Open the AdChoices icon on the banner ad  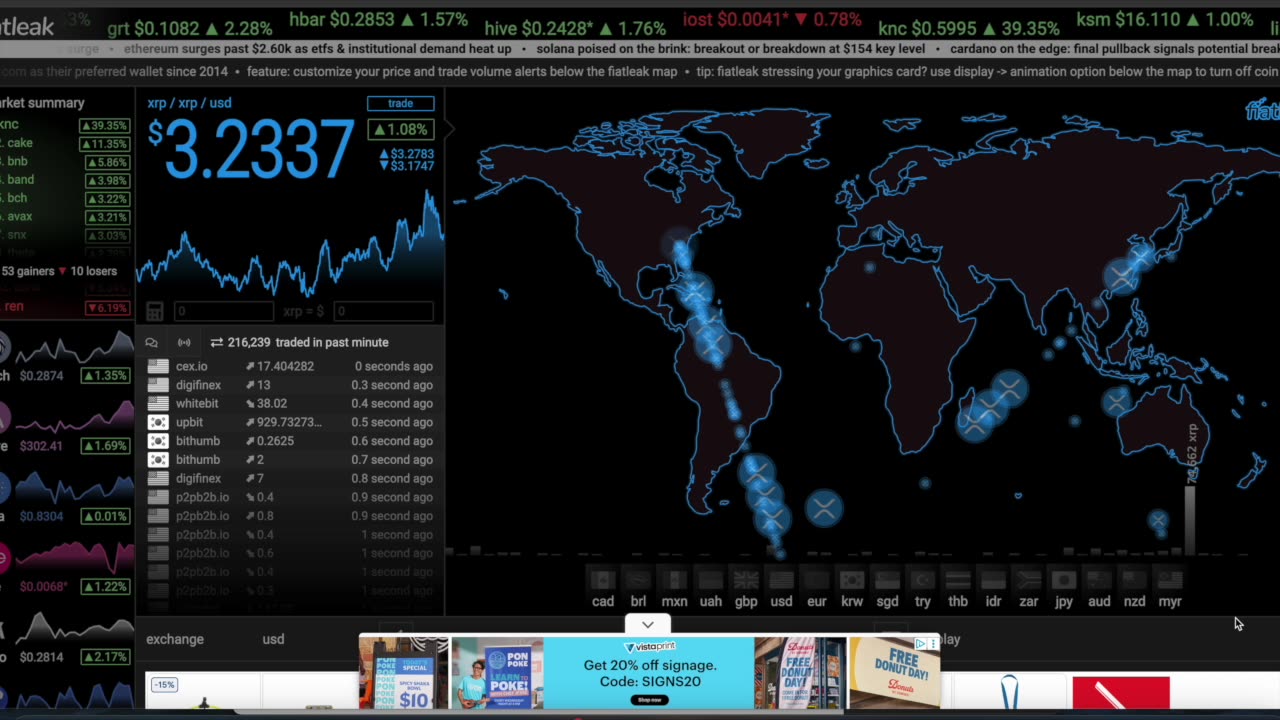click(x=921, y=644)
